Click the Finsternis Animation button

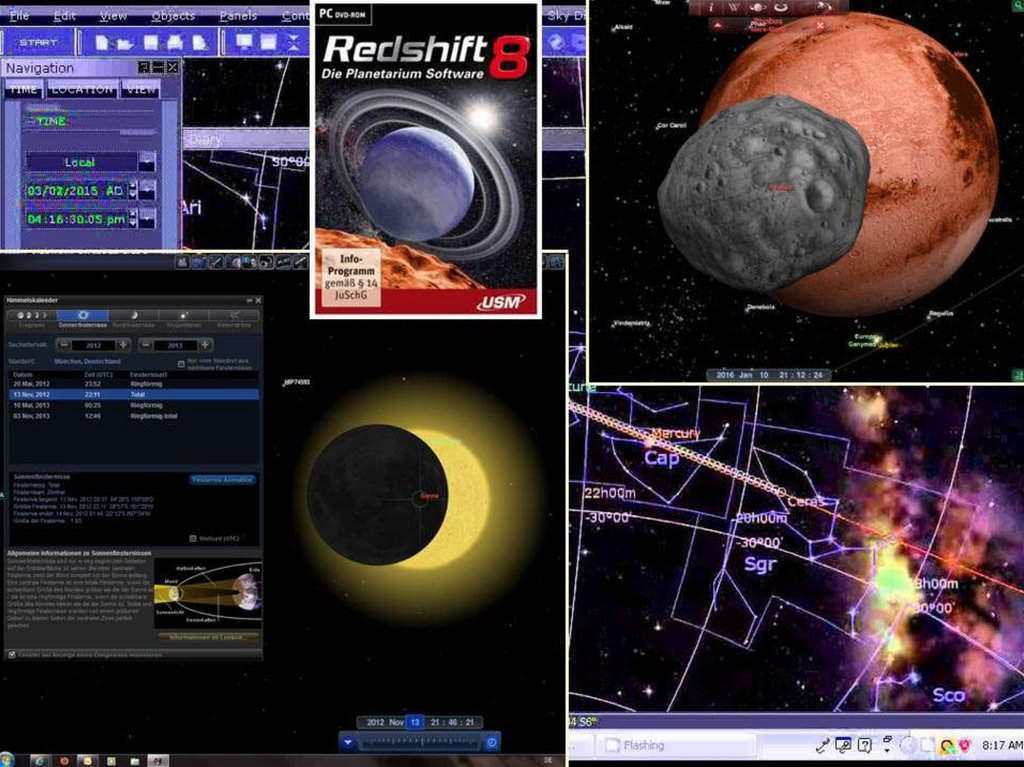[x=222, y=480]
